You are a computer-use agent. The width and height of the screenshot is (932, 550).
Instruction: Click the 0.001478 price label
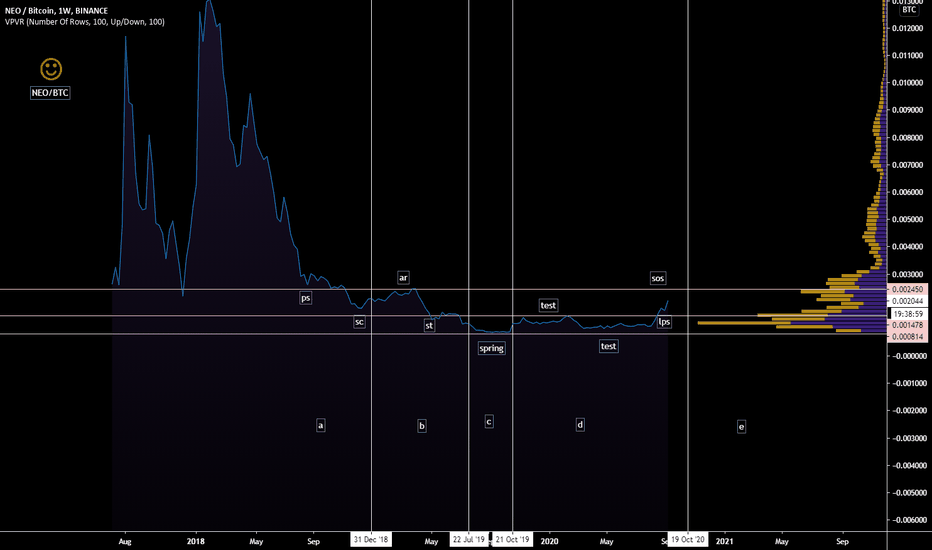[x=907, y=325]
